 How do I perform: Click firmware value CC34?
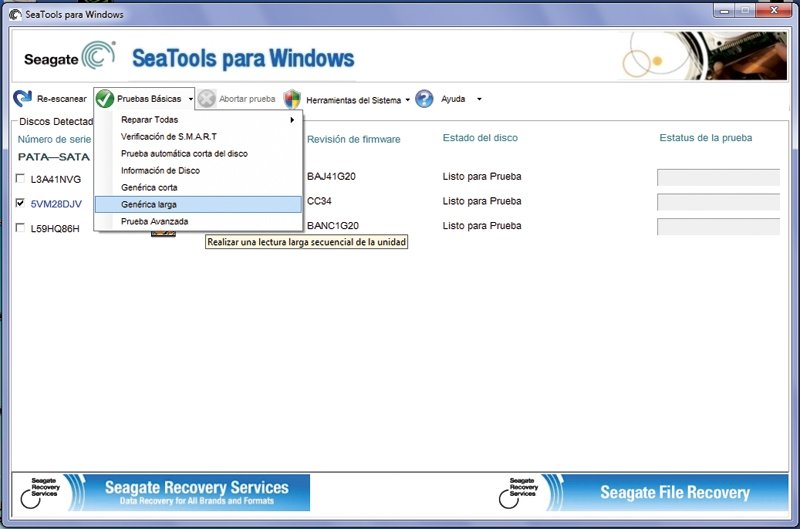[319, 201]
